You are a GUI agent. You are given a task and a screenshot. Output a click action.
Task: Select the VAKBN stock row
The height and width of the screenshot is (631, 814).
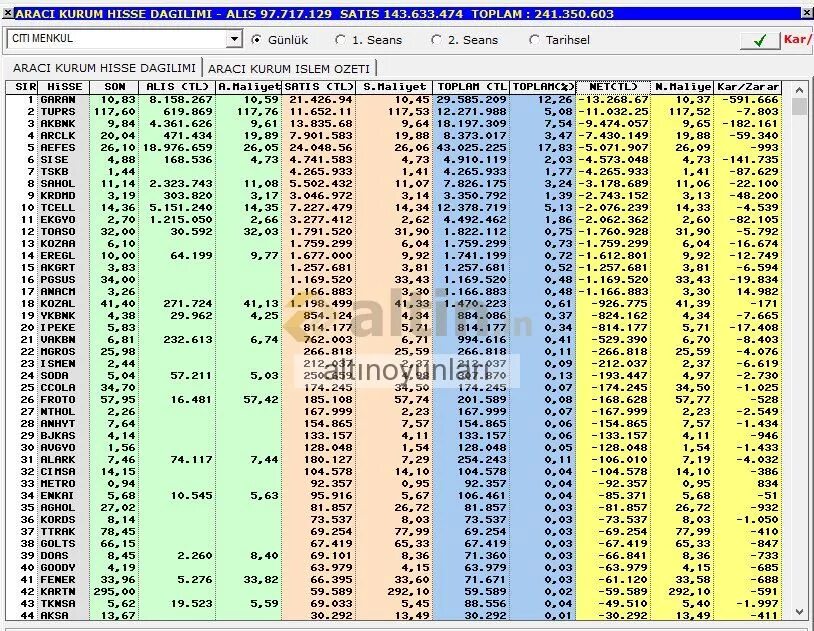394,340
